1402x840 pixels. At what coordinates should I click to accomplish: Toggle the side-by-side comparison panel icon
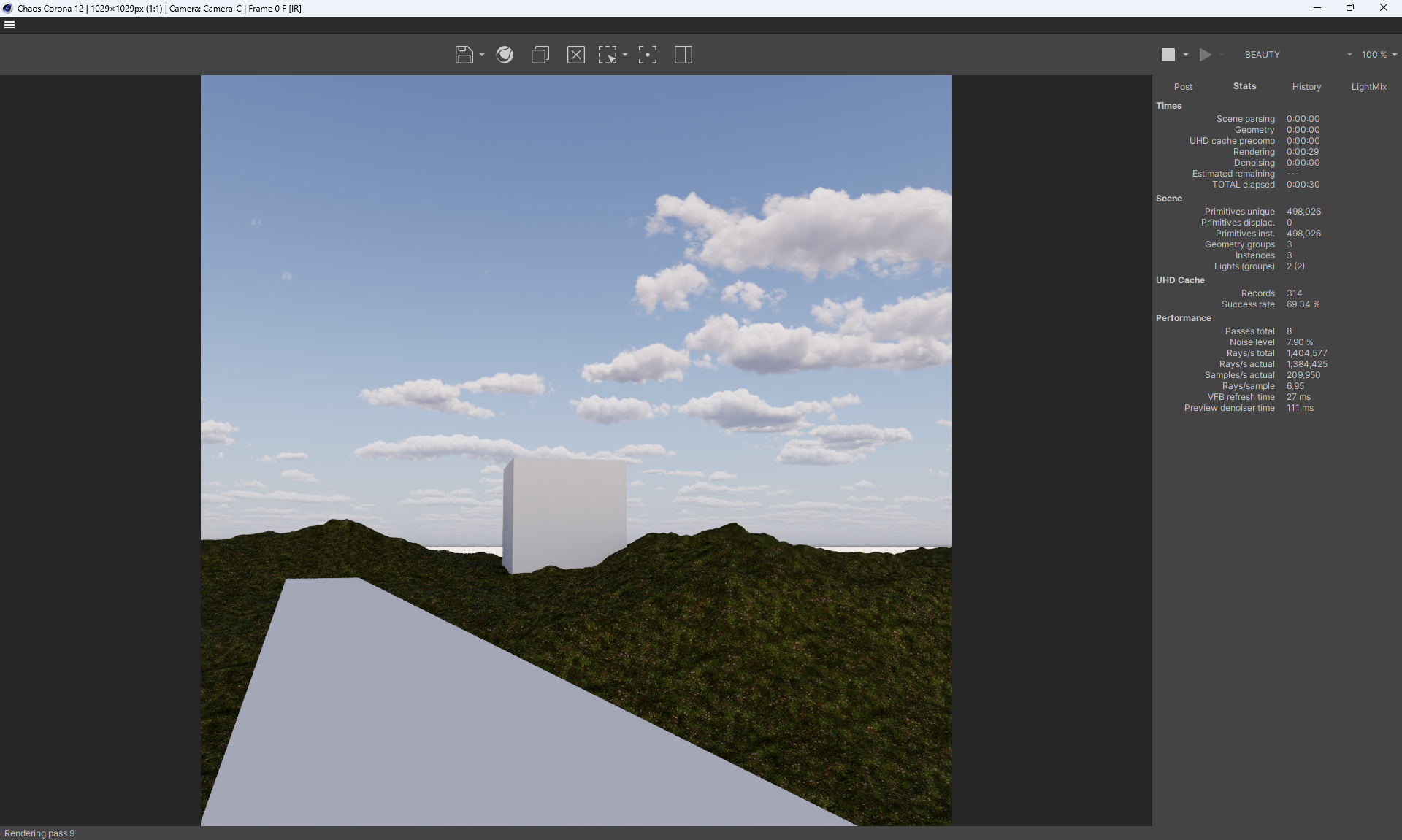click(x=683, y=55)
